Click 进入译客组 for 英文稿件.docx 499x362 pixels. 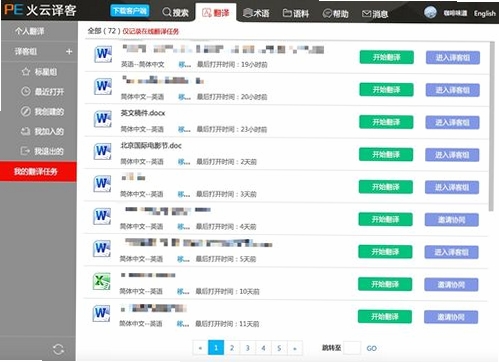click(x=452, y=122)
